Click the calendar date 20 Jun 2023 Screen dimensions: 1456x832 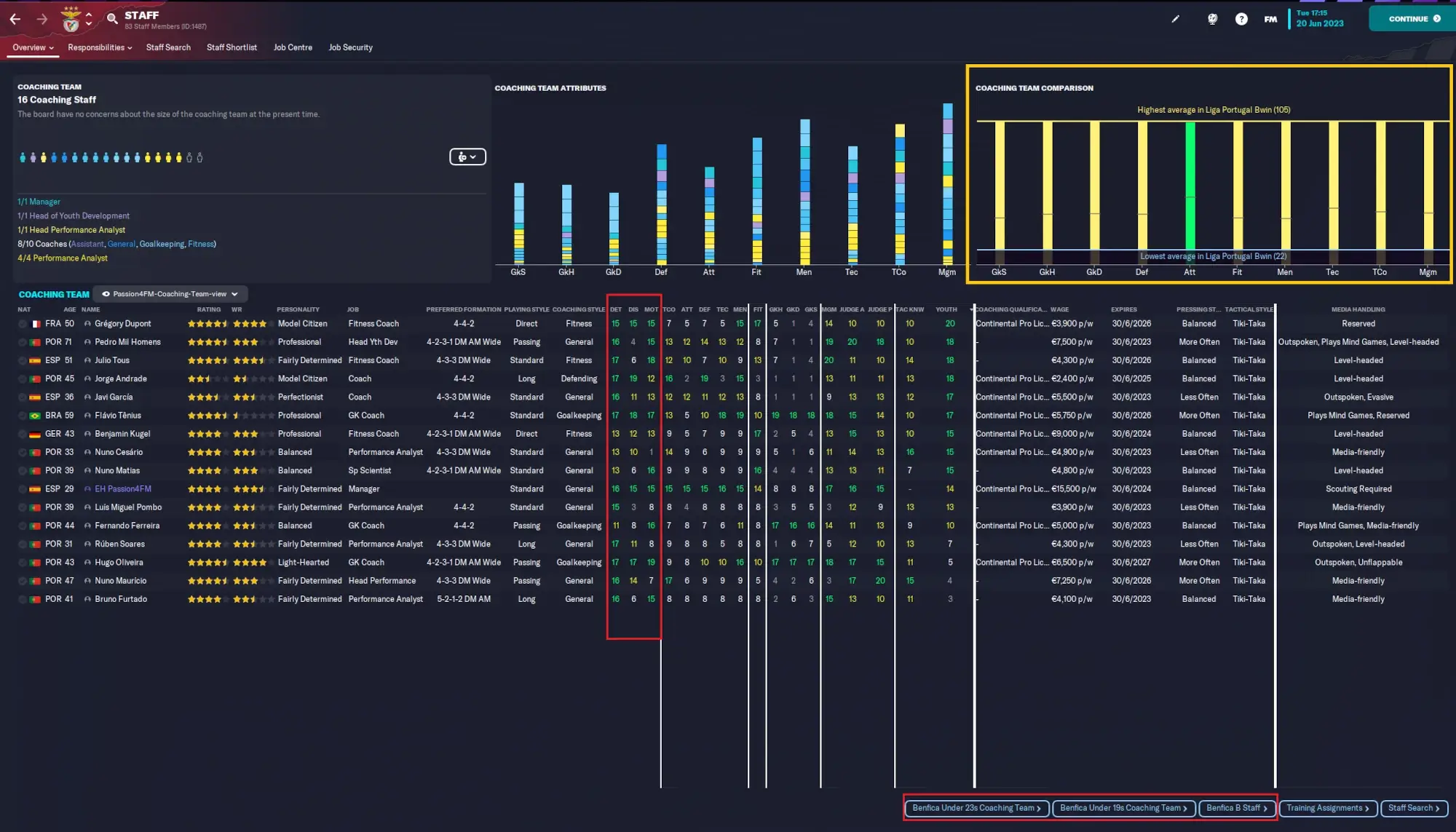tap(1320, 23)
